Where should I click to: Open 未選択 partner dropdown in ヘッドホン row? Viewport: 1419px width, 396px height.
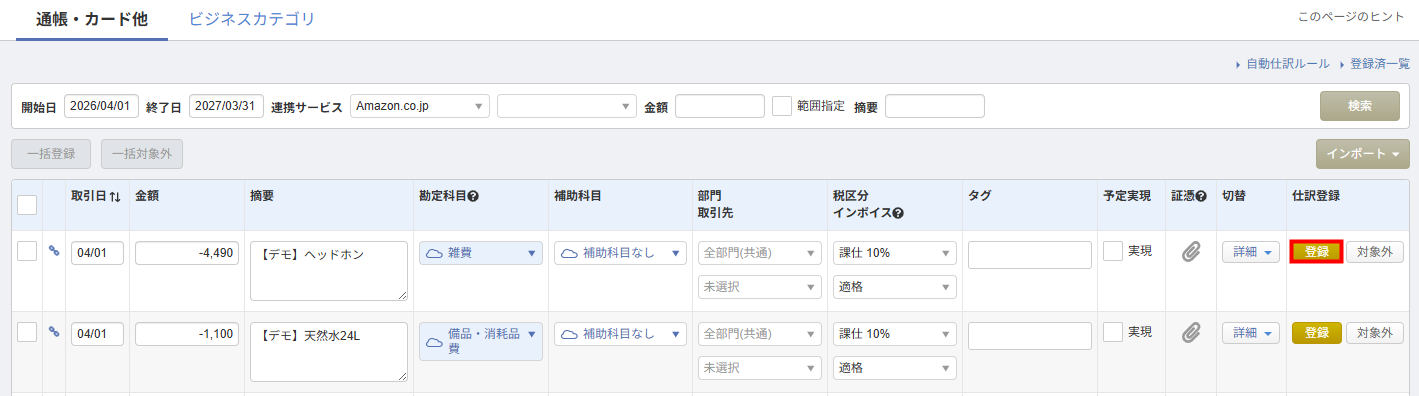coord(759,287)
